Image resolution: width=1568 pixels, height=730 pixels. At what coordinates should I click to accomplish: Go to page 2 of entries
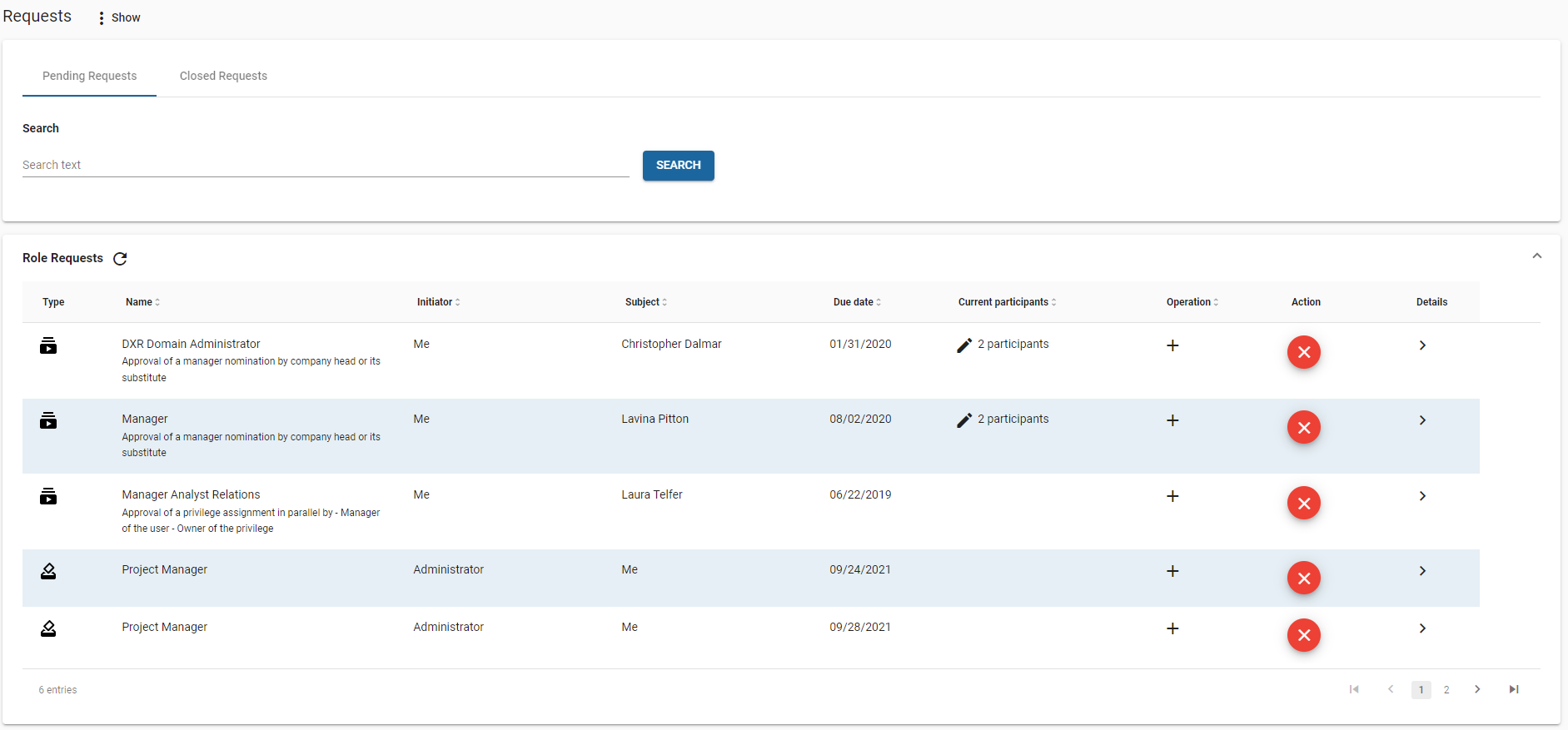point(1446,689)
